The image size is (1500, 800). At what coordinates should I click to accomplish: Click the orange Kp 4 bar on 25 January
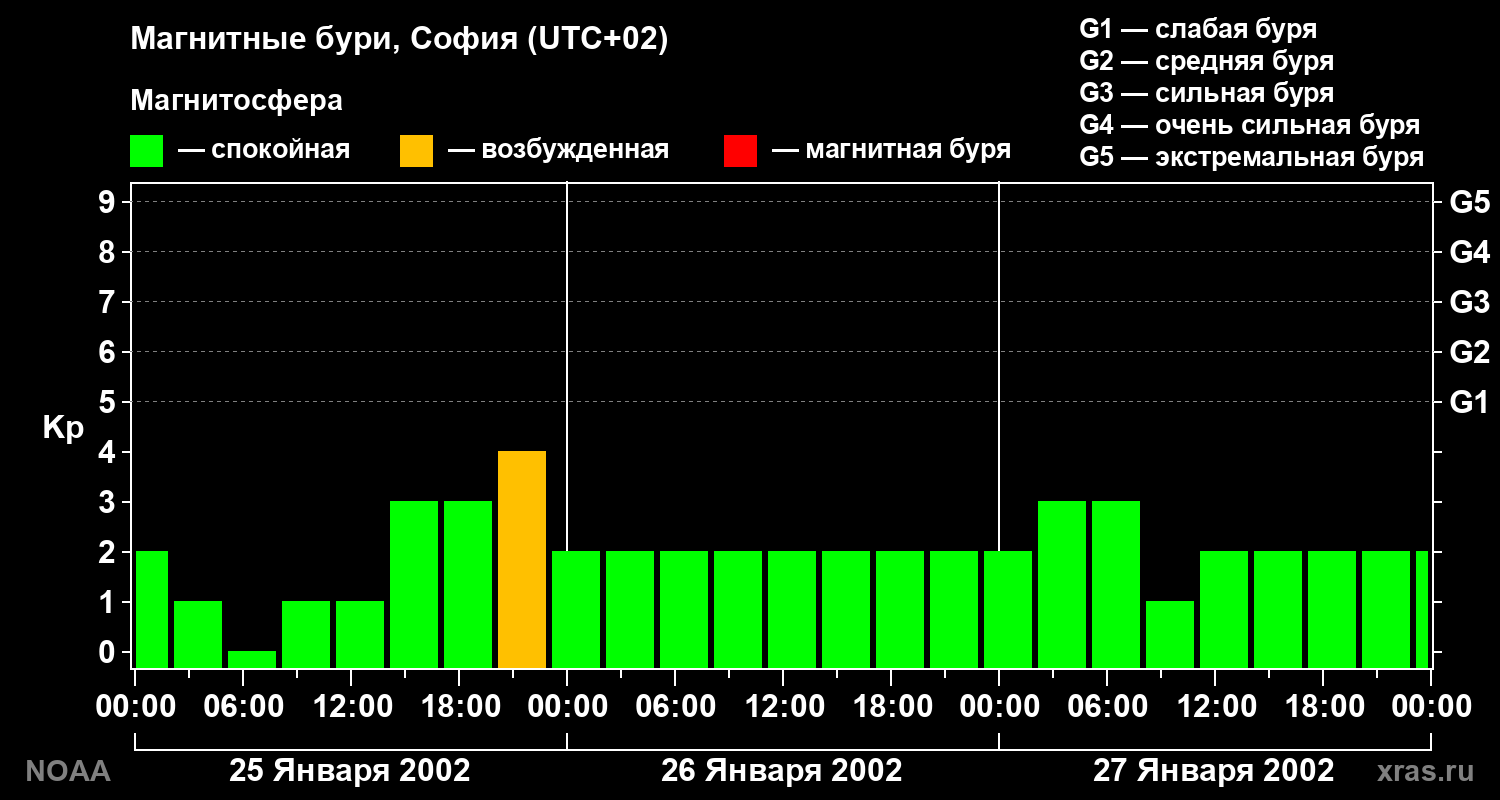[x=522, y=559]
